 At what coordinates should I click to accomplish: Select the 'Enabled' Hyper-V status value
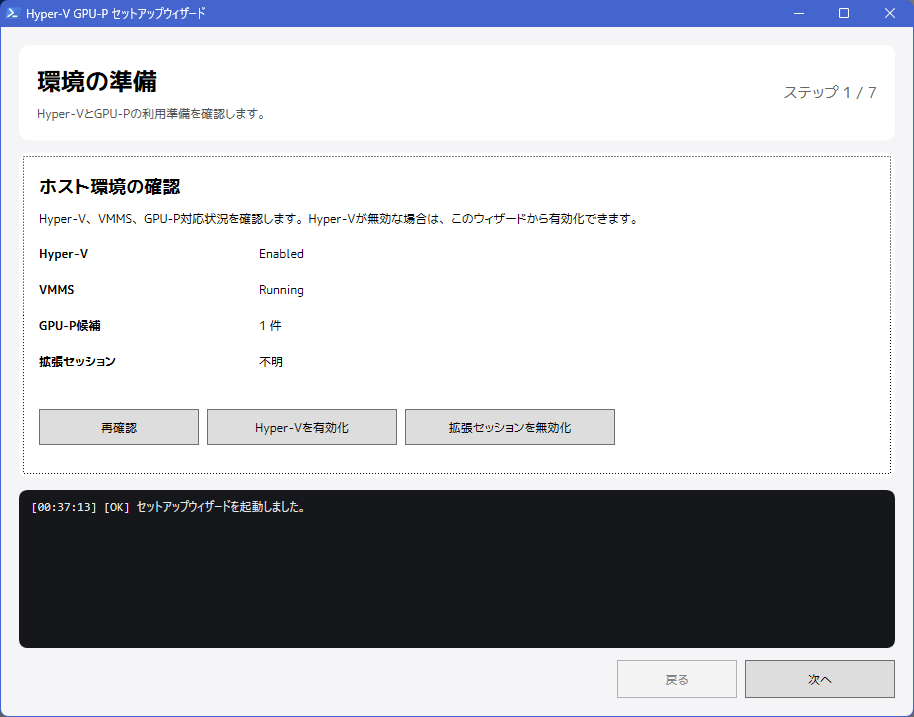click(x=281, y=254)
